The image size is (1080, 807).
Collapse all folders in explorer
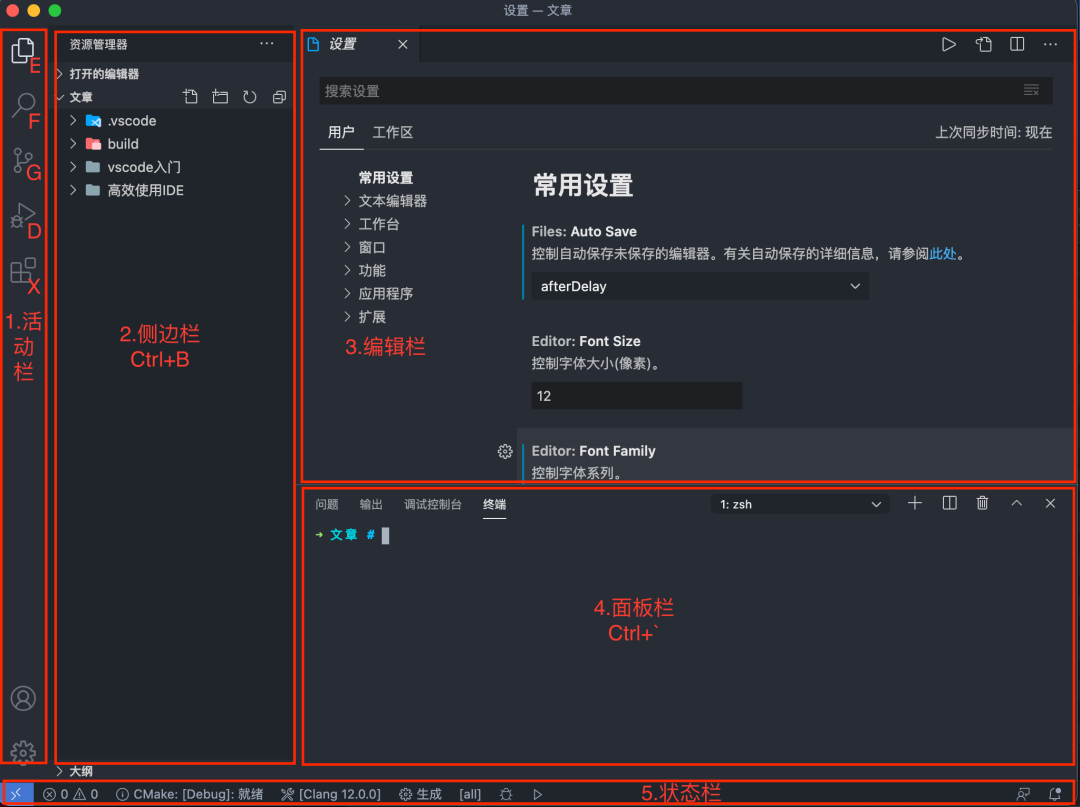[x=279, y=97]
